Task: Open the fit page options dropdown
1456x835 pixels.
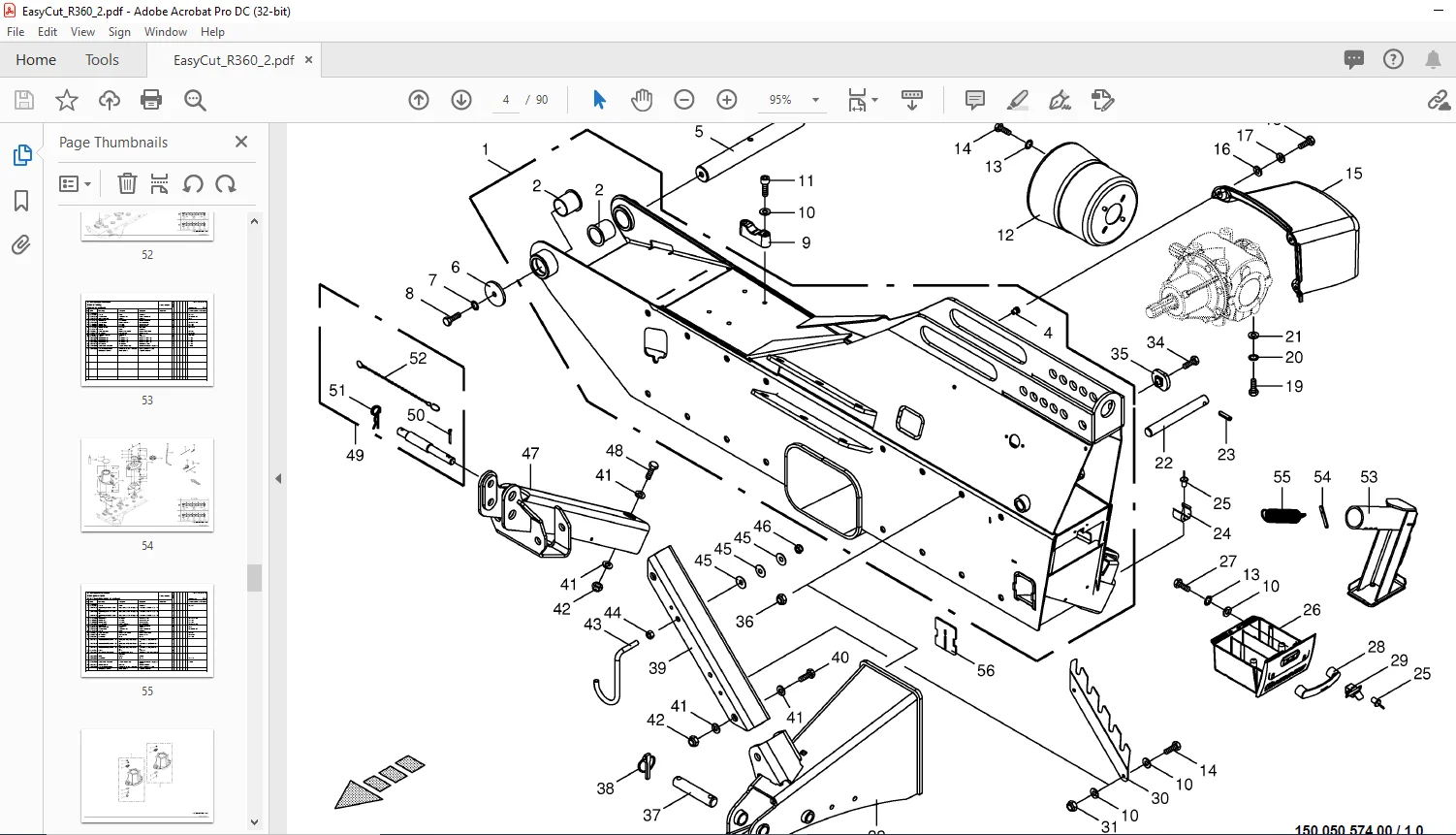Action: pos(863,100)
